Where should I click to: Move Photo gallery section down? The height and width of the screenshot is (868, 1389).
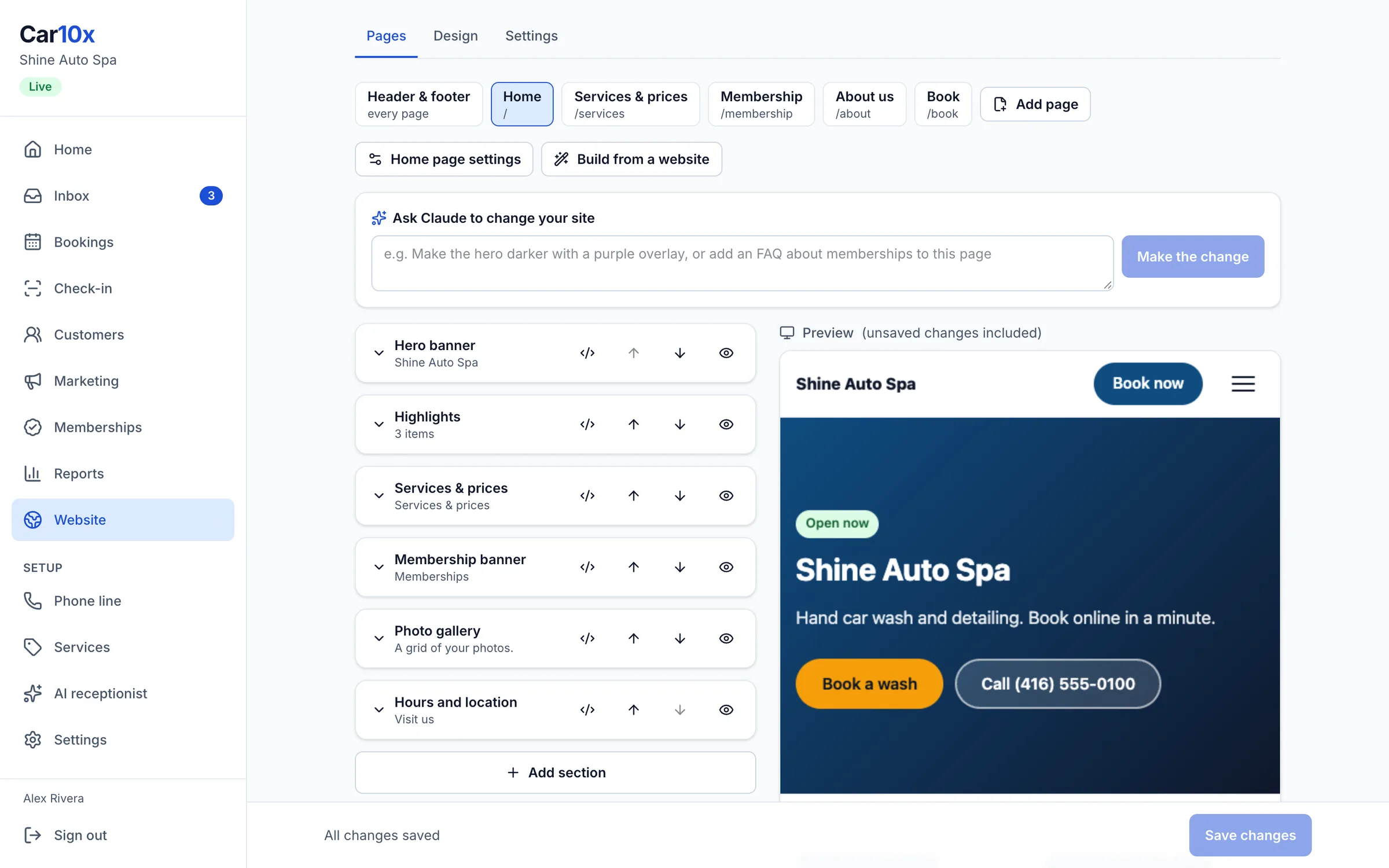(680, 638)
